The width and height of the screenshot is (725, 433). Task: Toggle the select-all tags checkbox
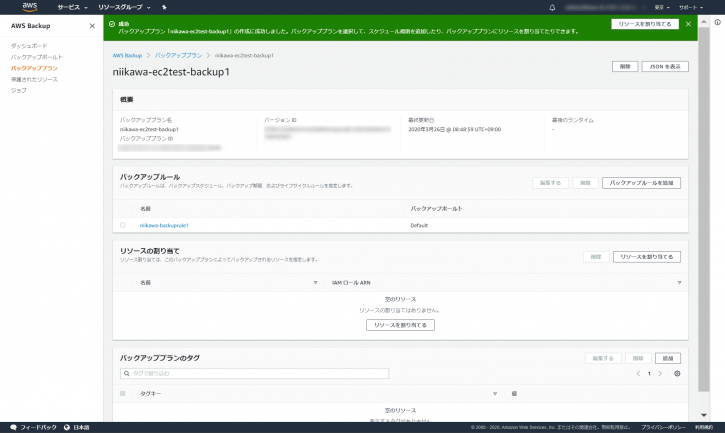[x=123, y=394]
